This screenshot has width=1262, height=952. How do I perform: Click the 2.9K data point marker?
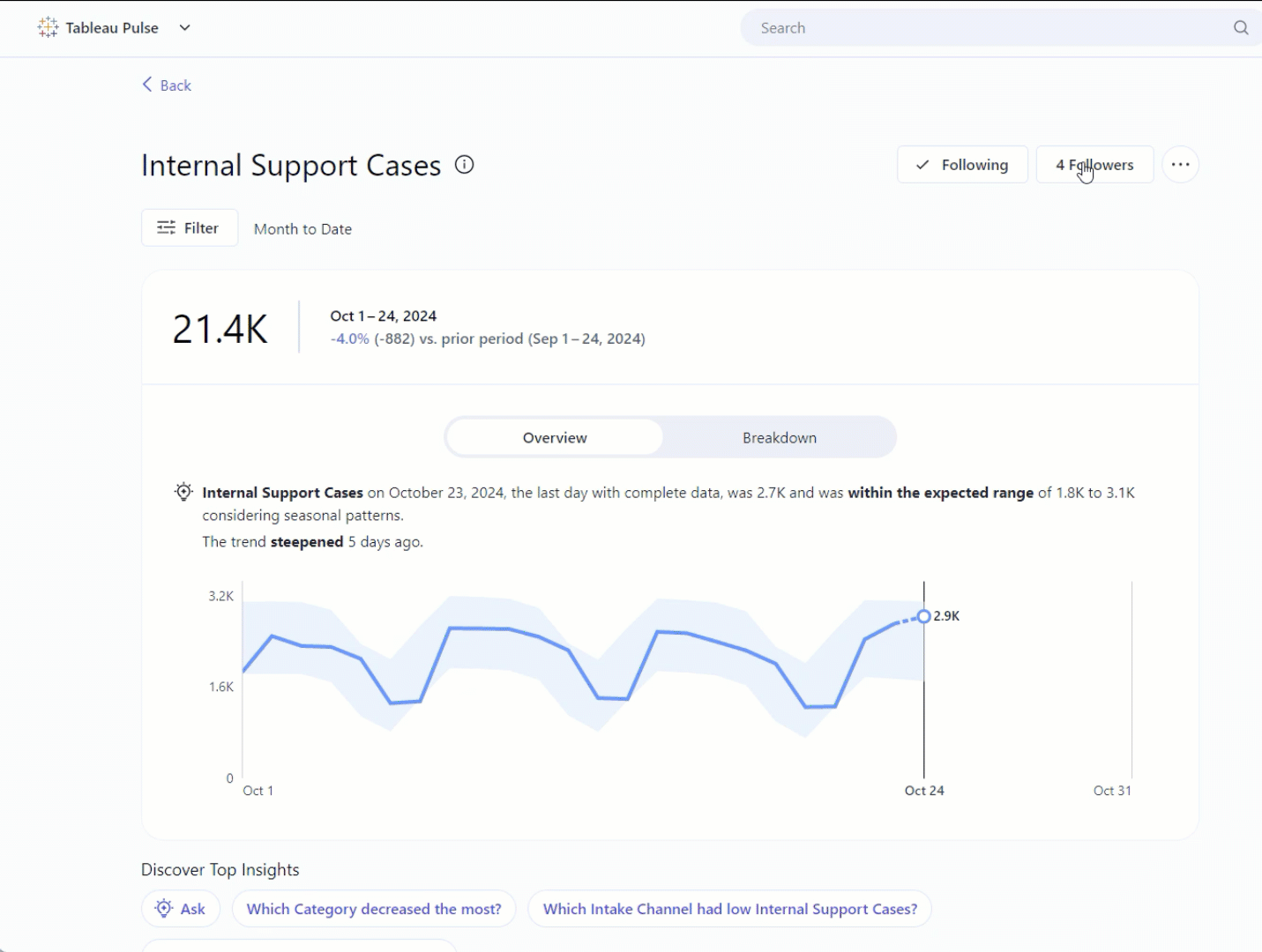click(924, 616)
